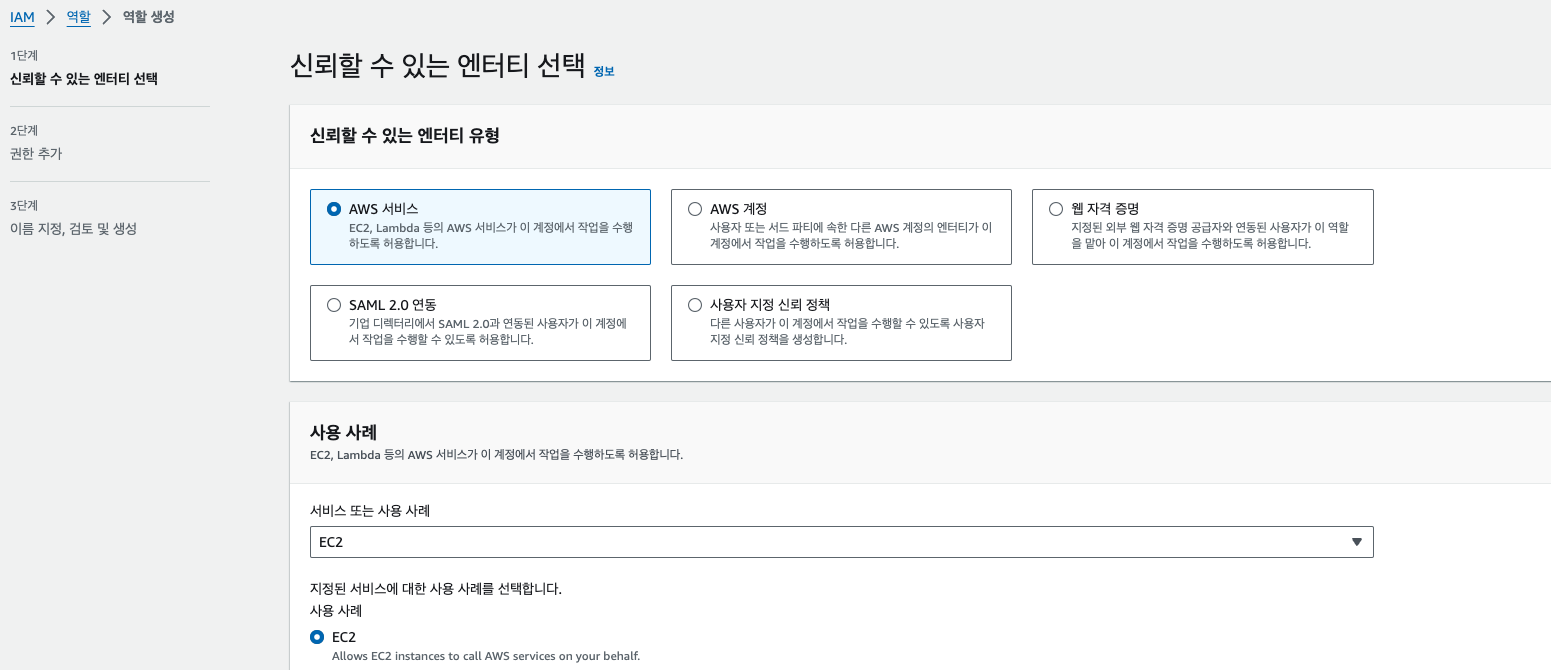Open the 정보 link beside the heading
Image resolution: width=1551 pixels, height=670 pixels.
[x=604, y=71]
